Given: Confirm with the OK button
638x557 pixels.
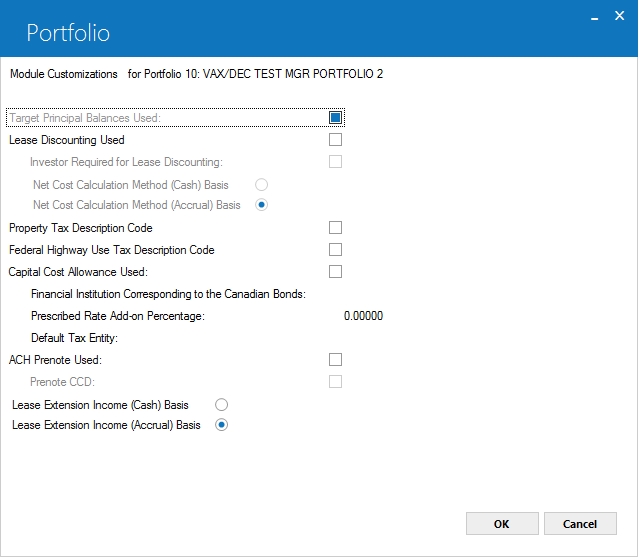Looking at the screenshot, I should [502, 524].
